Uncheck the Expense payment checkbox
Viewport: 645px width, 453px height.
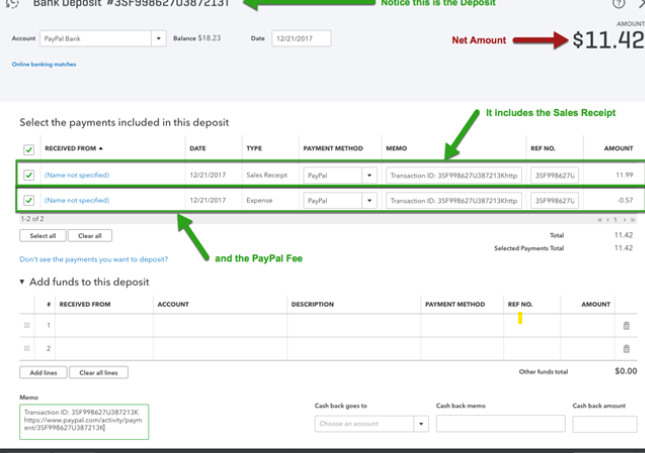[29, 200]
